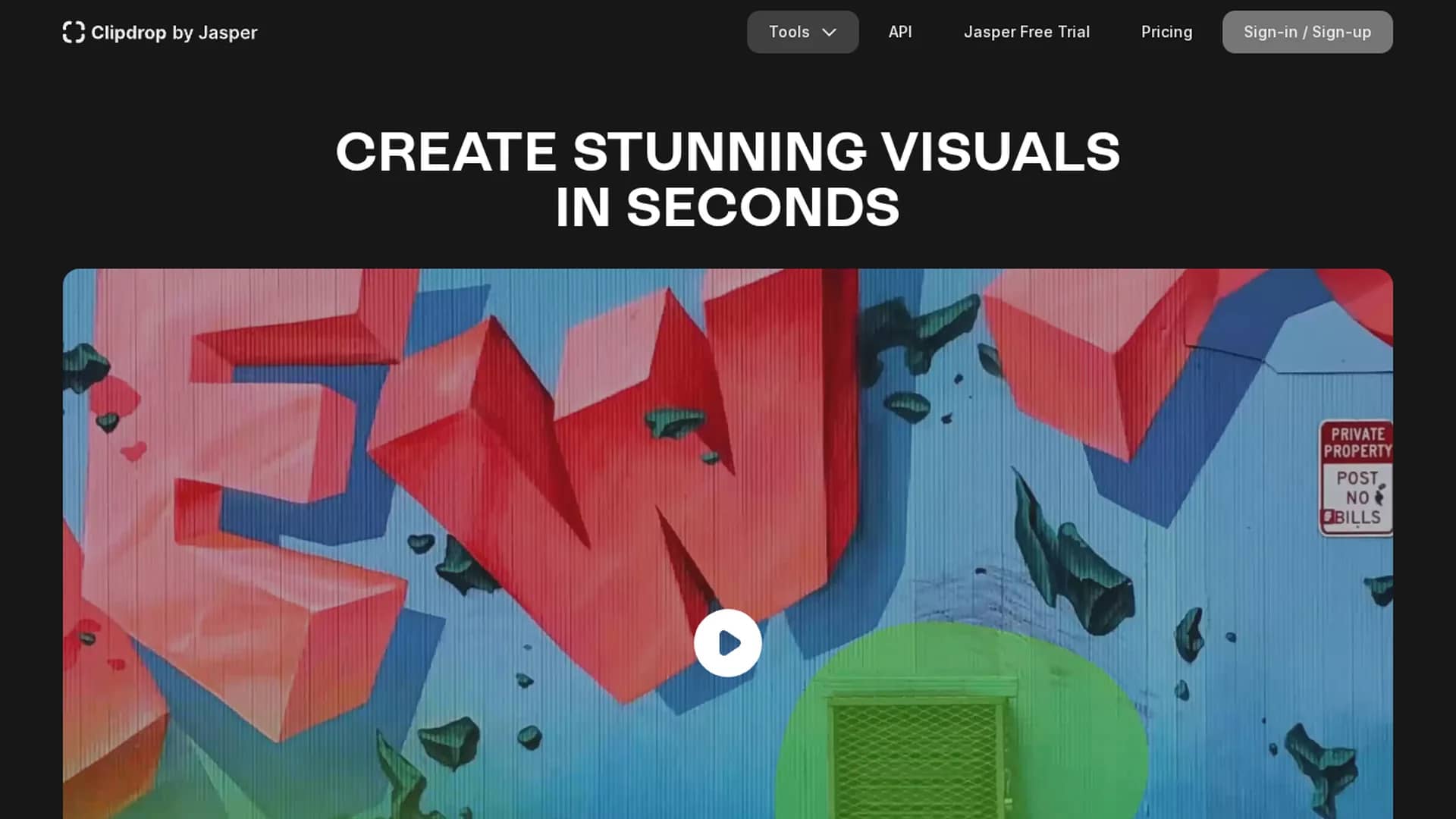The width and height of the screenshot is (1456, 819).
Task: Go to Jasper Free Trial
Action: [1027, 32]
